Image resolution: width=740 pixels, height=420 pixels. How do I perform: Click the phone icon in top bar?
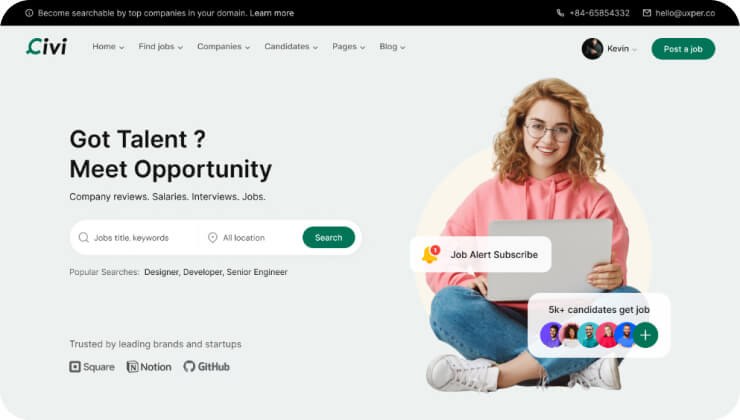pos(560,13)
